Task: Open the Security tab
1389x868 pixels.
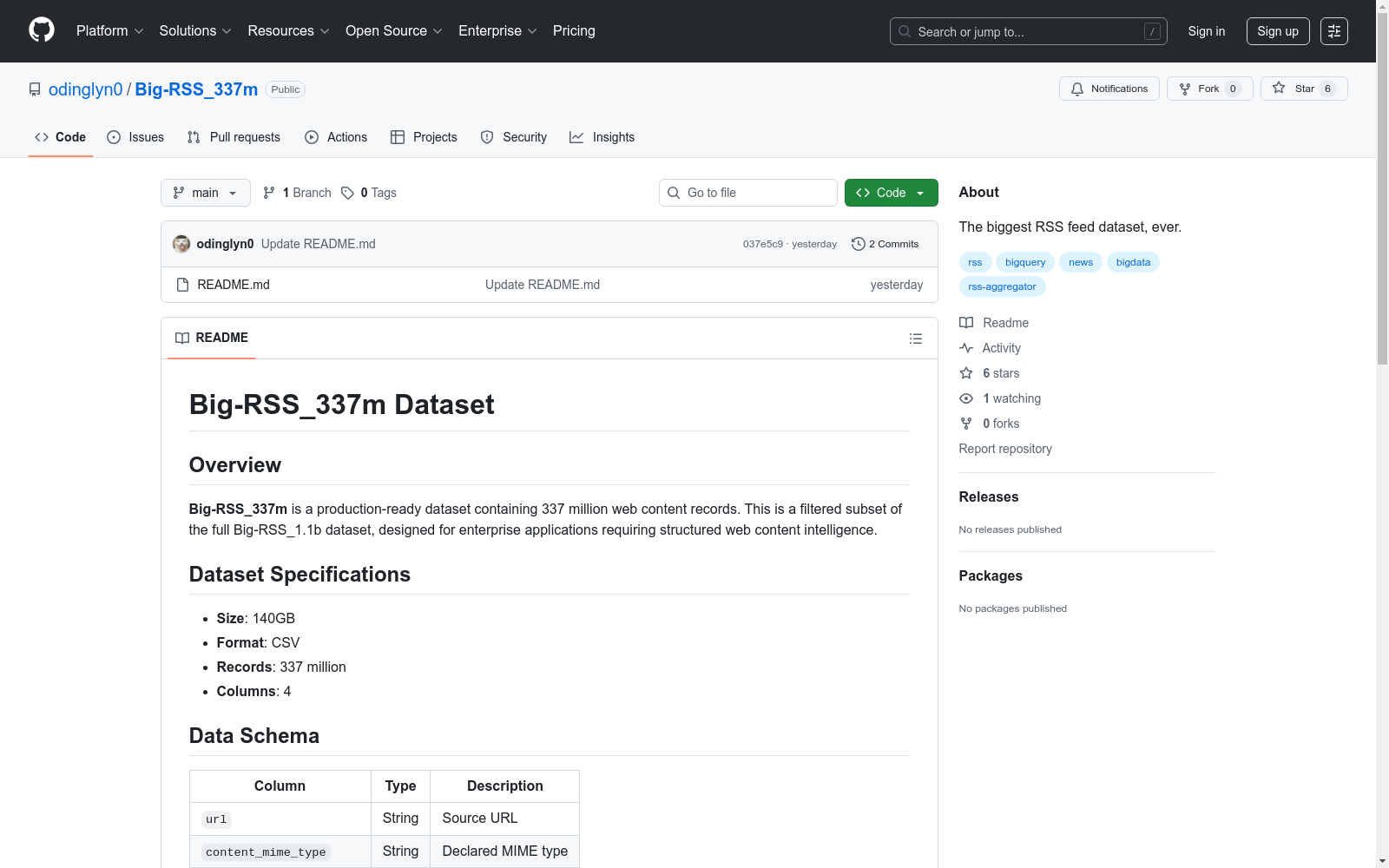Action: tap(514, 137)
